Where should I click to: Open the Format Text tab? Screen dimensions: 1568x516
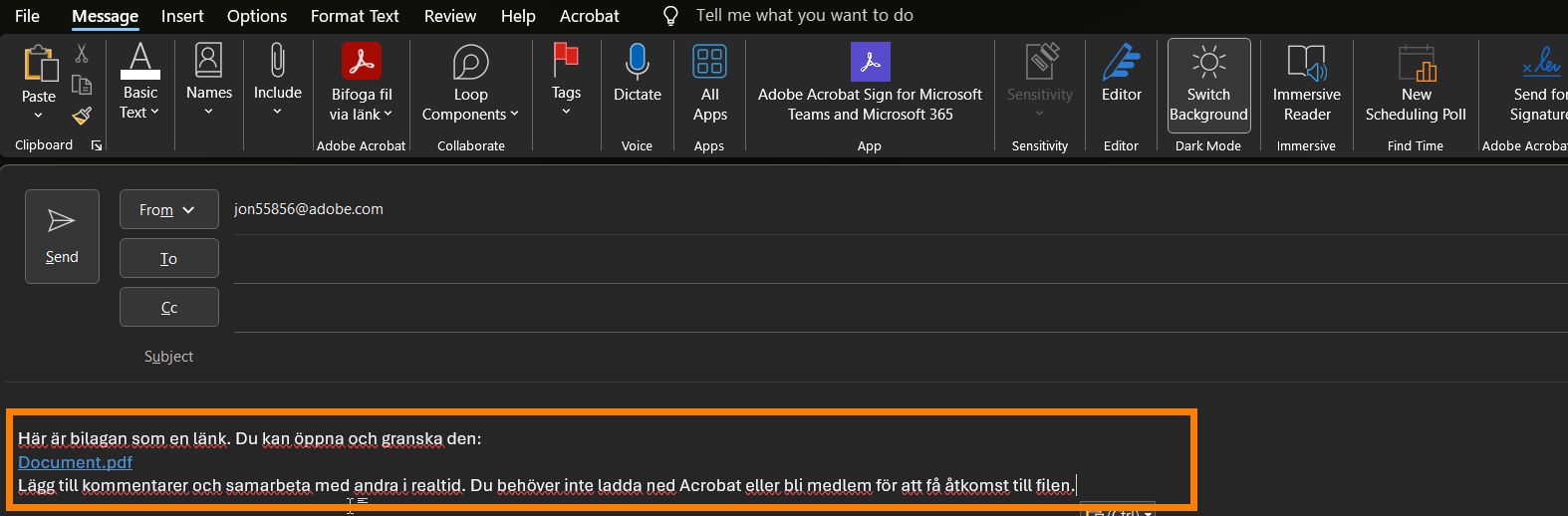[355, 16]
